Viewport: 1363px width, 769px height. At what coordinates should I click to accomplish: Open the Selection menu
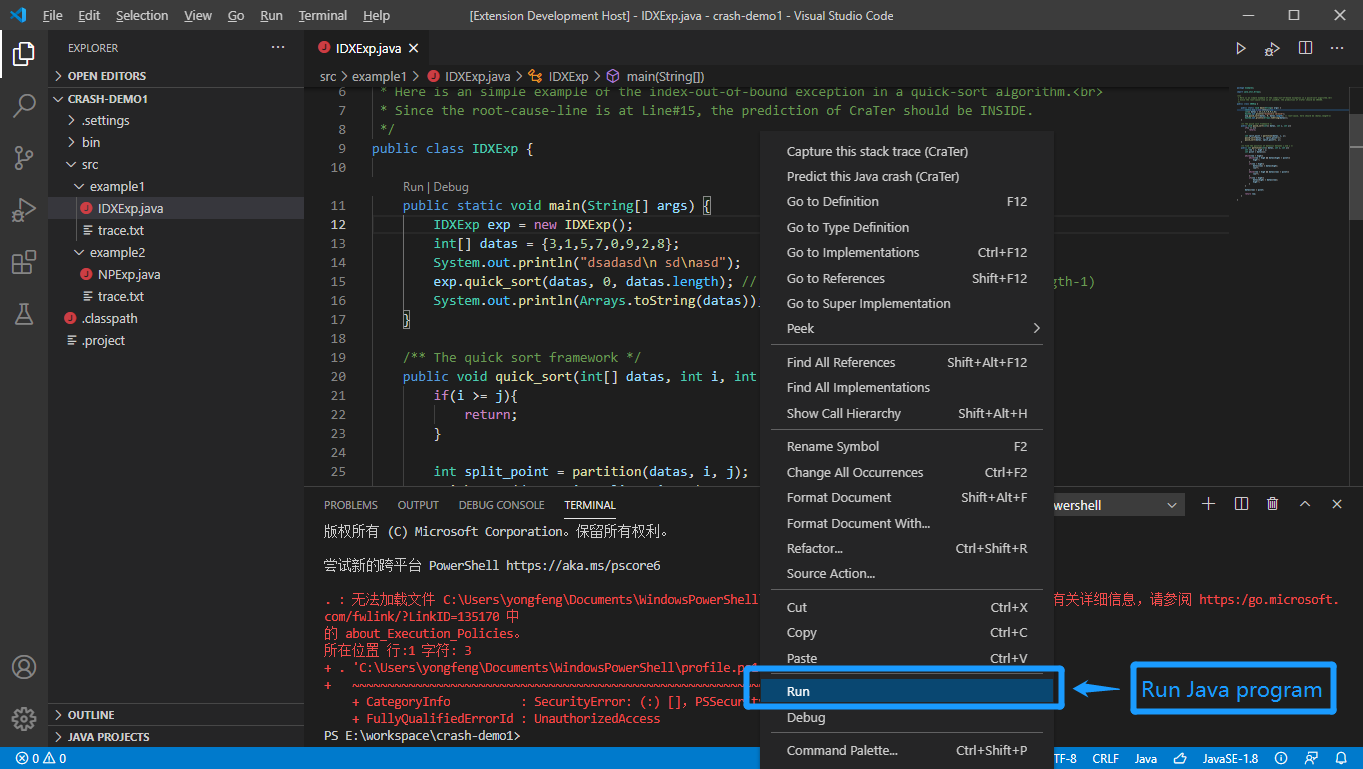click(142, 15)
